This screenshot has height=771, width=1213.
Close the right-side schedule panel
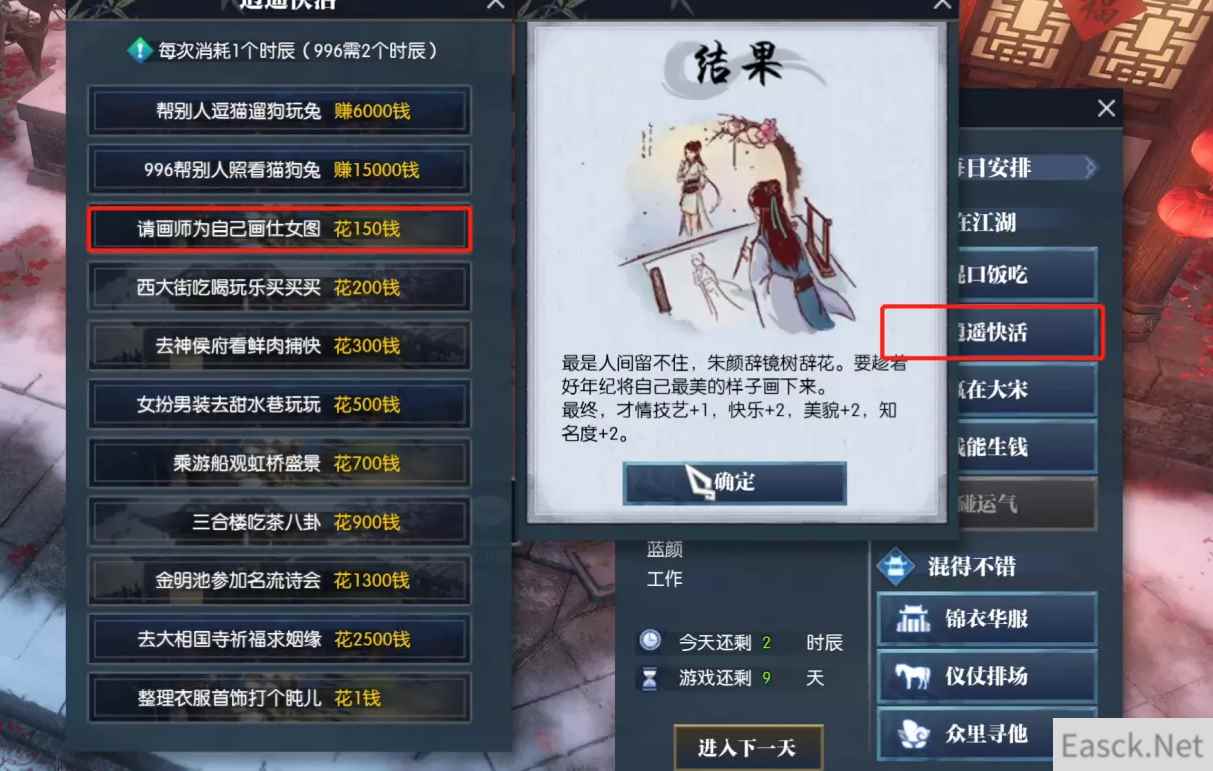point(1106,108)
